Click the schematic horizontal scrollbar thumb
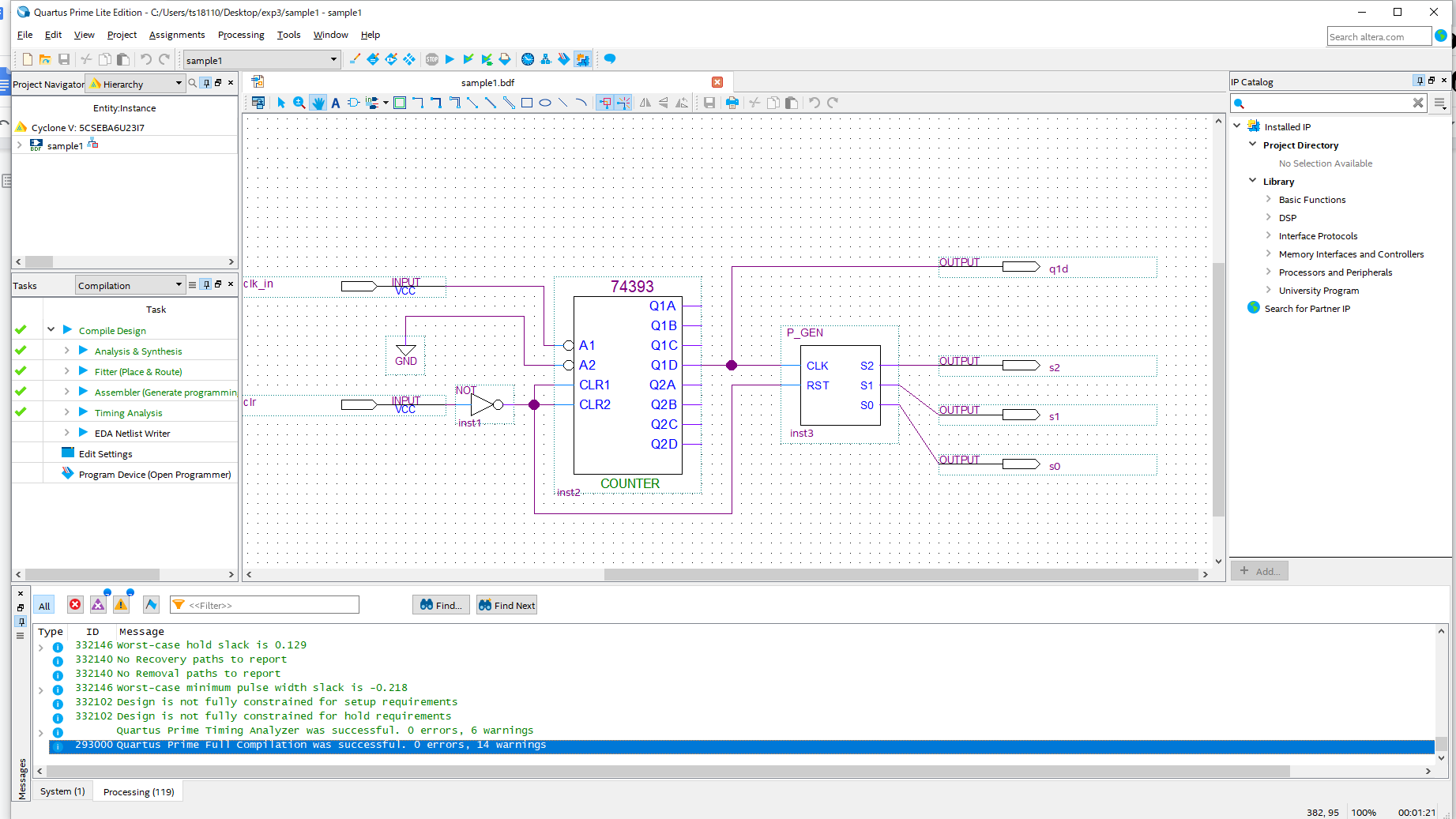 pyautogui.click(x=901, y=574)
